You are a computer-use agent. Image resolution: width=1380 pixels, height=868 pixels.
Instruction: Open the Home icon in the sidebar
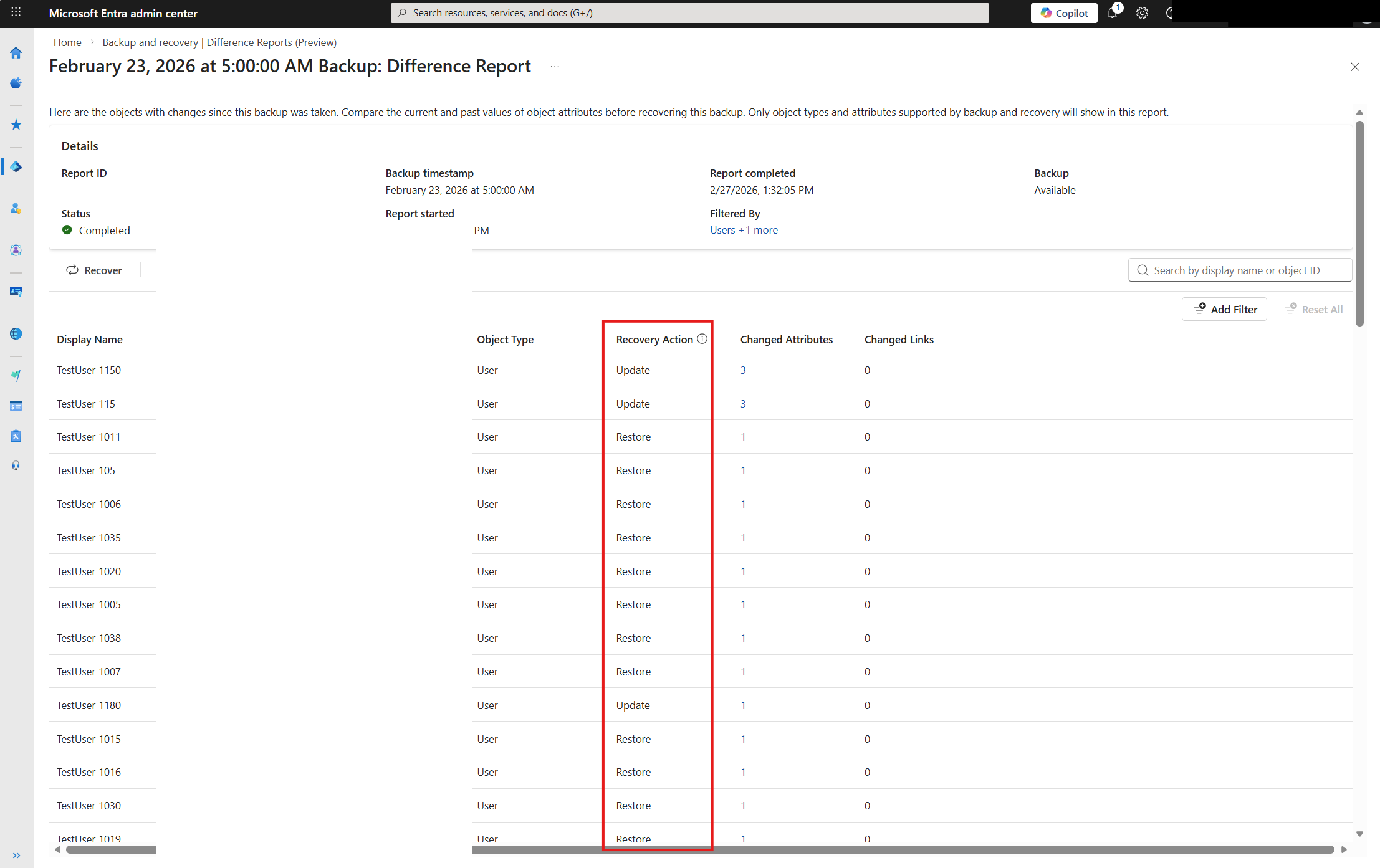[x=16, y=52]
